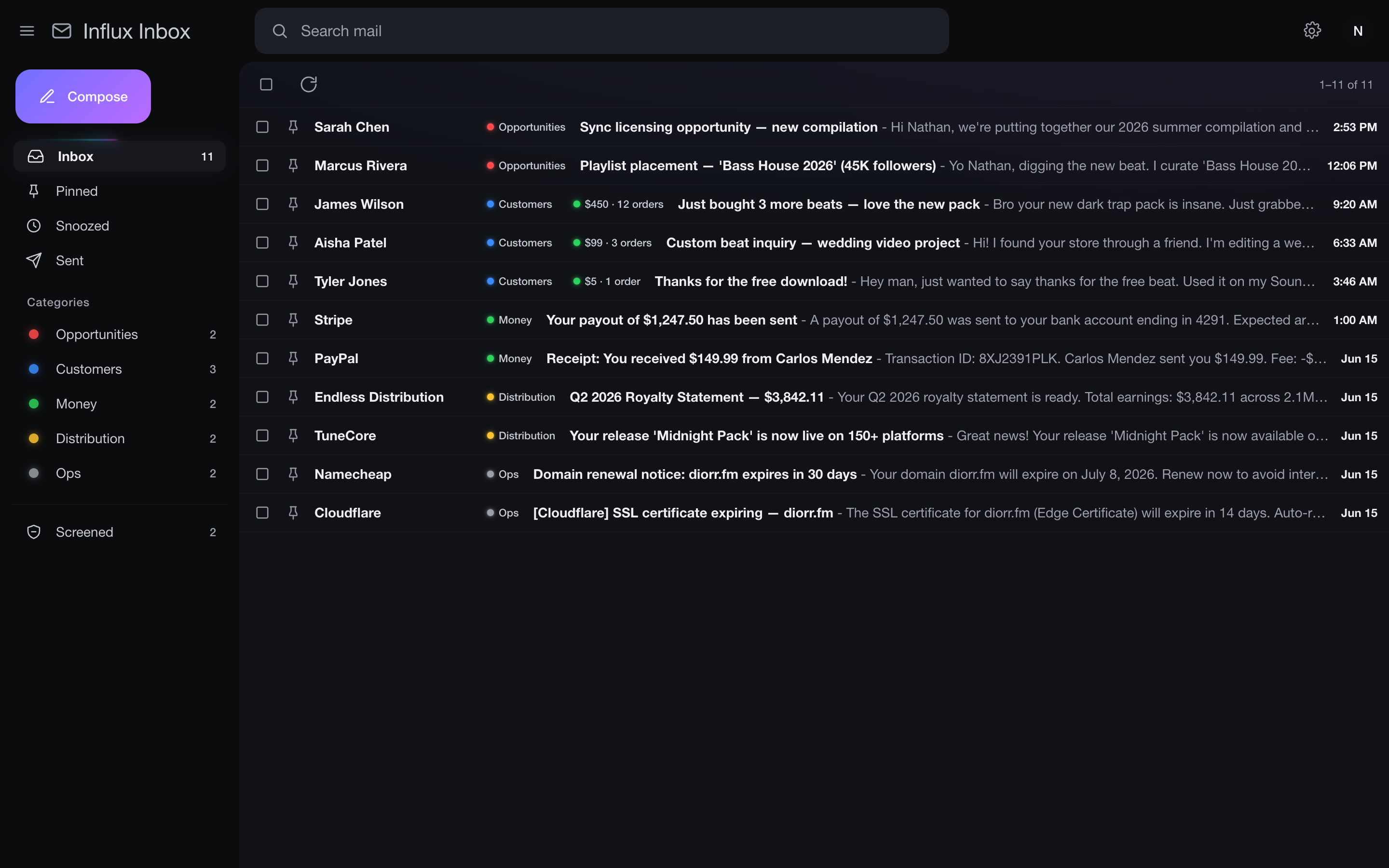Pin the PayPal receipt email
The width and height of the screenshot is (1389, 868).
pyautogui.click(x=293, y=358)
